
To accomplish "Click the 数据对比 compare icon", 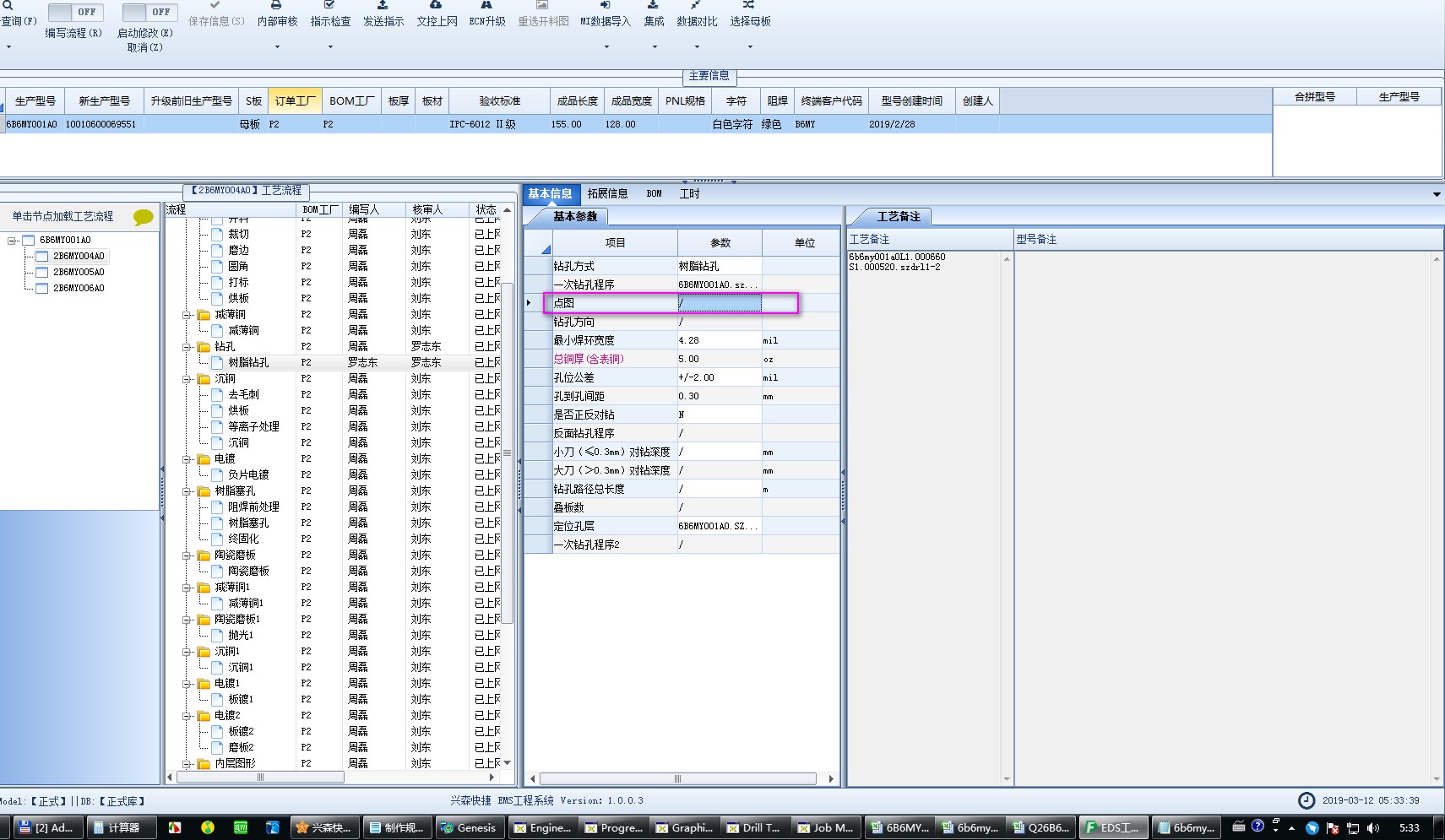I will (696, 5).
